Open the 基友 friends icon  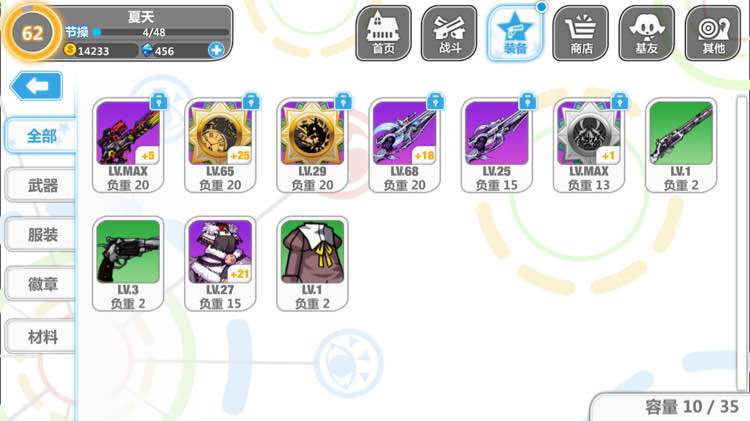(x=646, y=33)
